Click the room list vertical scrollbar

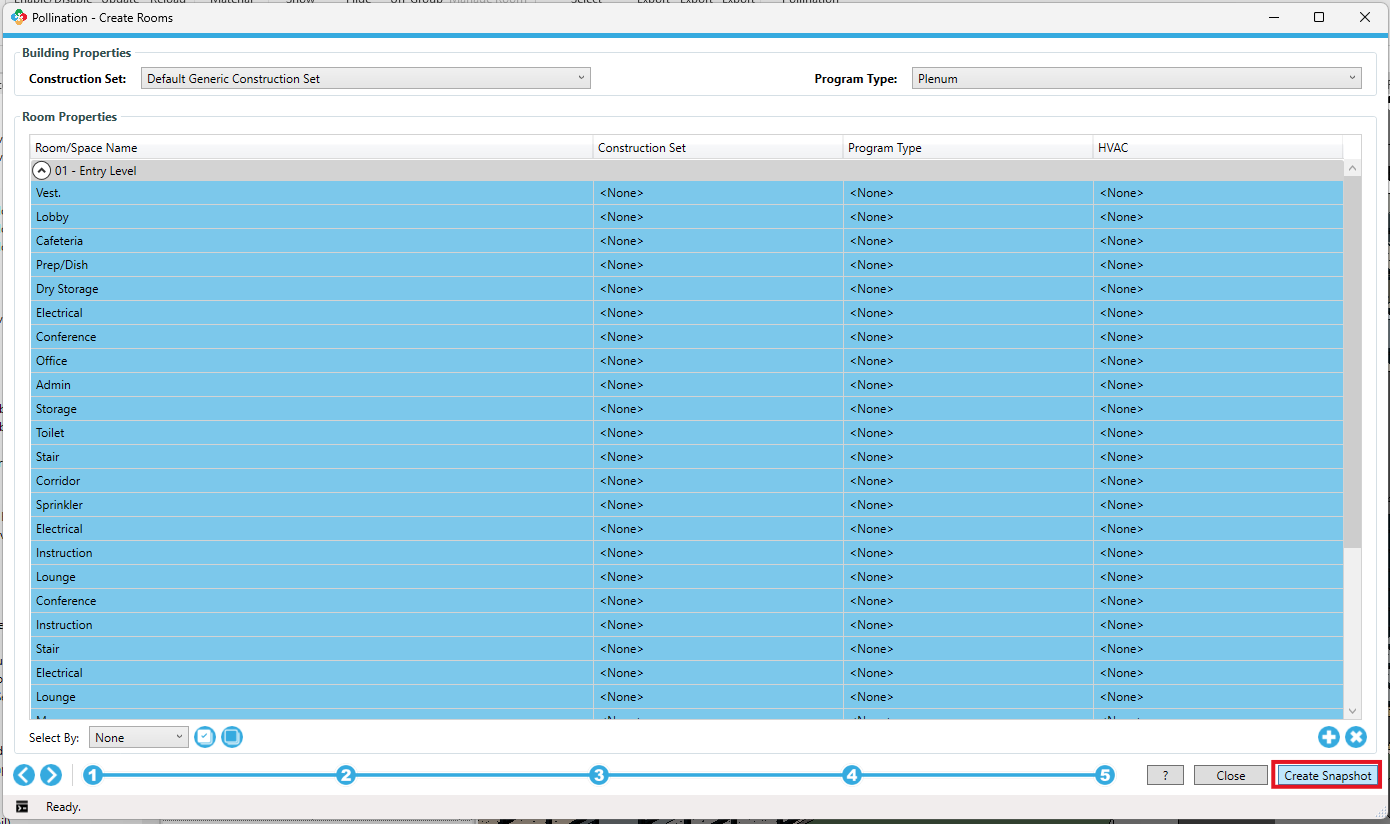point(1352,360)
